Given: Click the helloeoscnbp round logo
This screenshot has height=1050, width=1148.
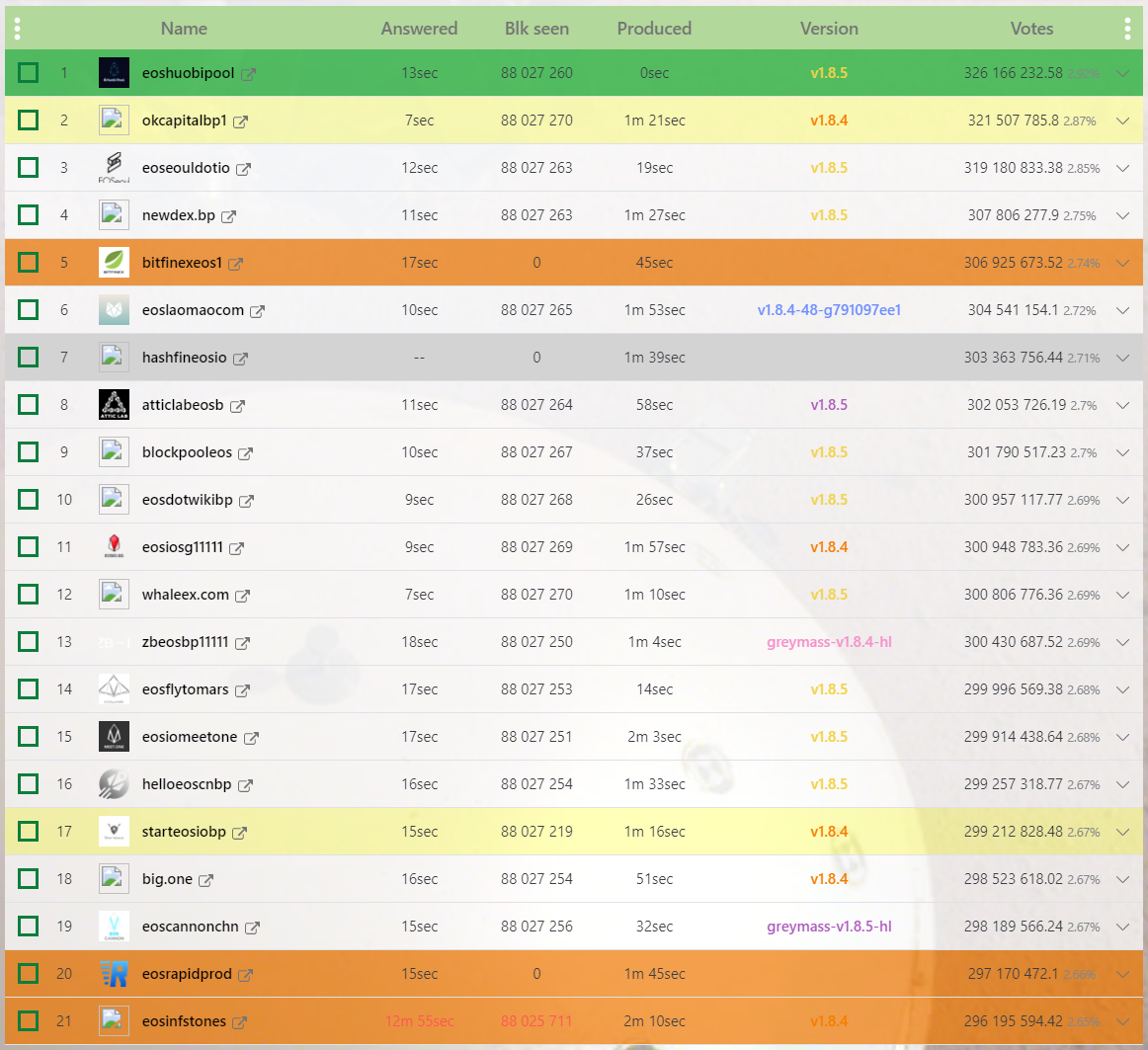Looking at the screenshot, I should tap(114, 783).
